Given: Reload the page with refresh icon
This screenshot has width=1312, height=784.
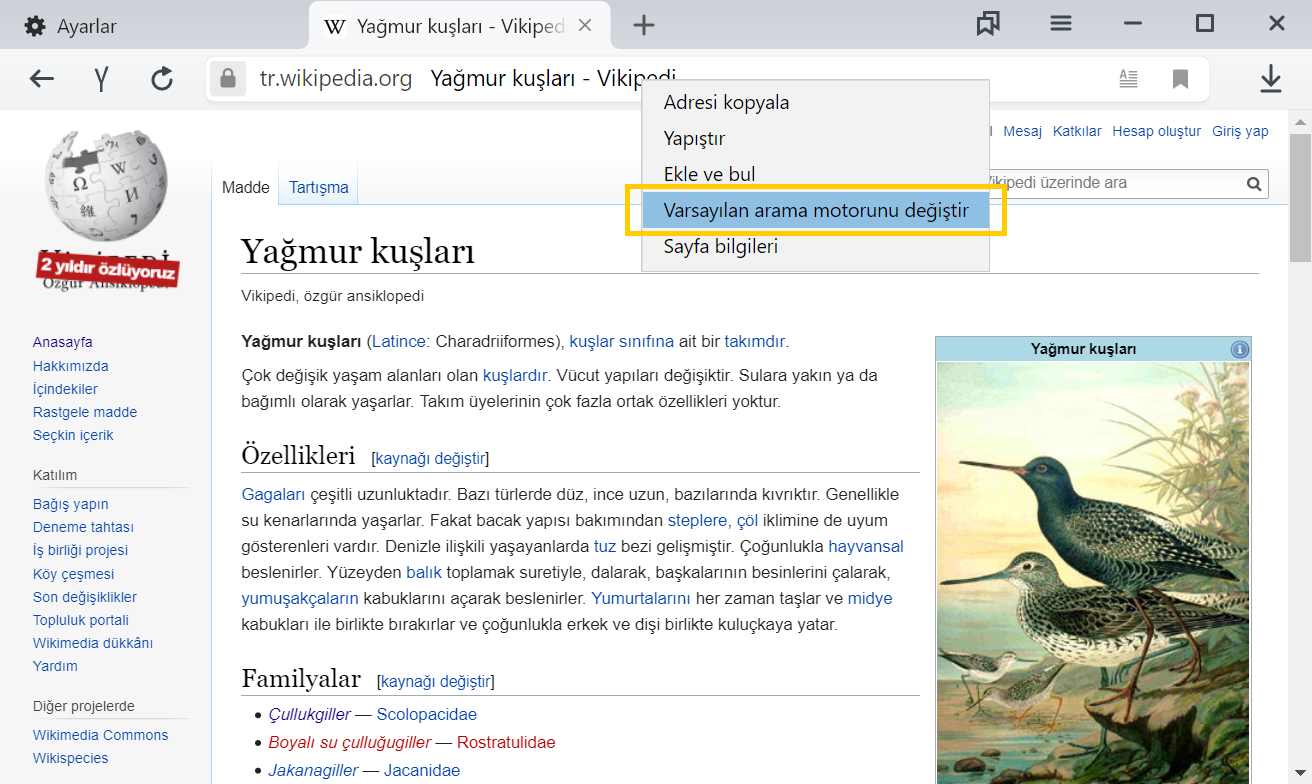Looking at the screenshot, I should point(162,79).
